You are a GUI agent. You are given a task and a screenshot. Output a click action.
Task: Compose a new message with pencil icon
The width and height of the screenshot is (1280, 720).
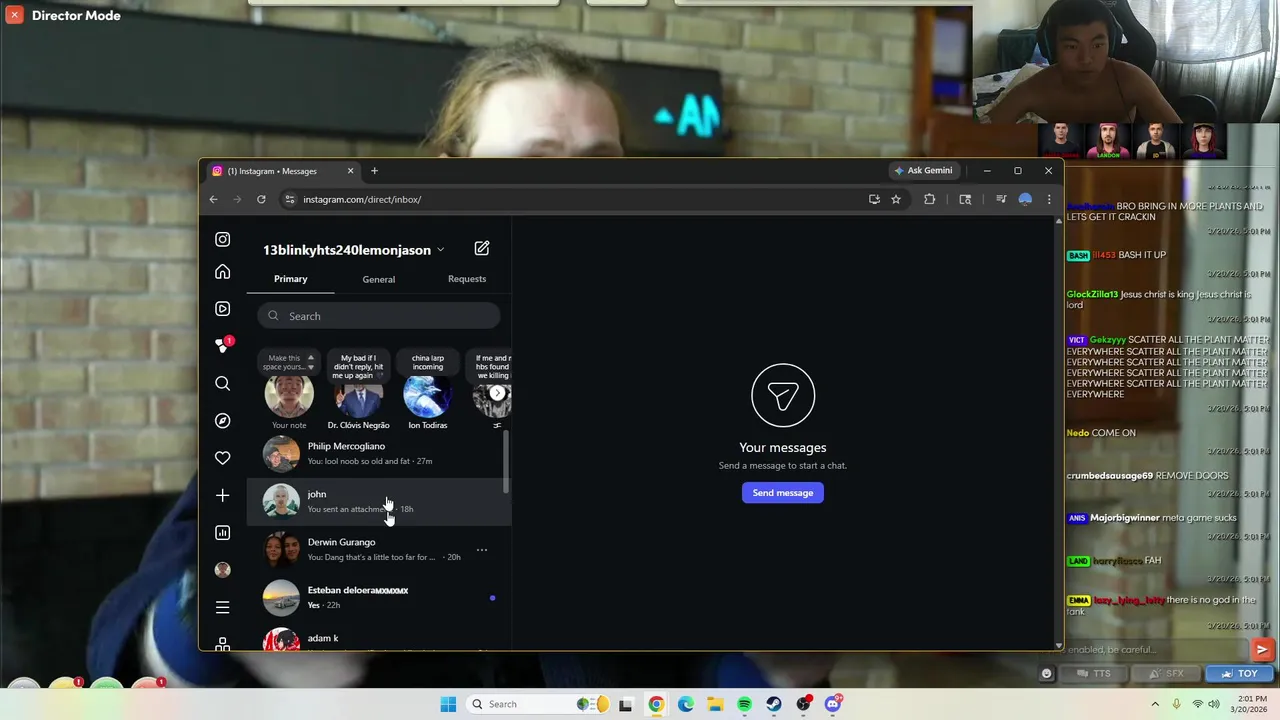(x=482, y=248)
